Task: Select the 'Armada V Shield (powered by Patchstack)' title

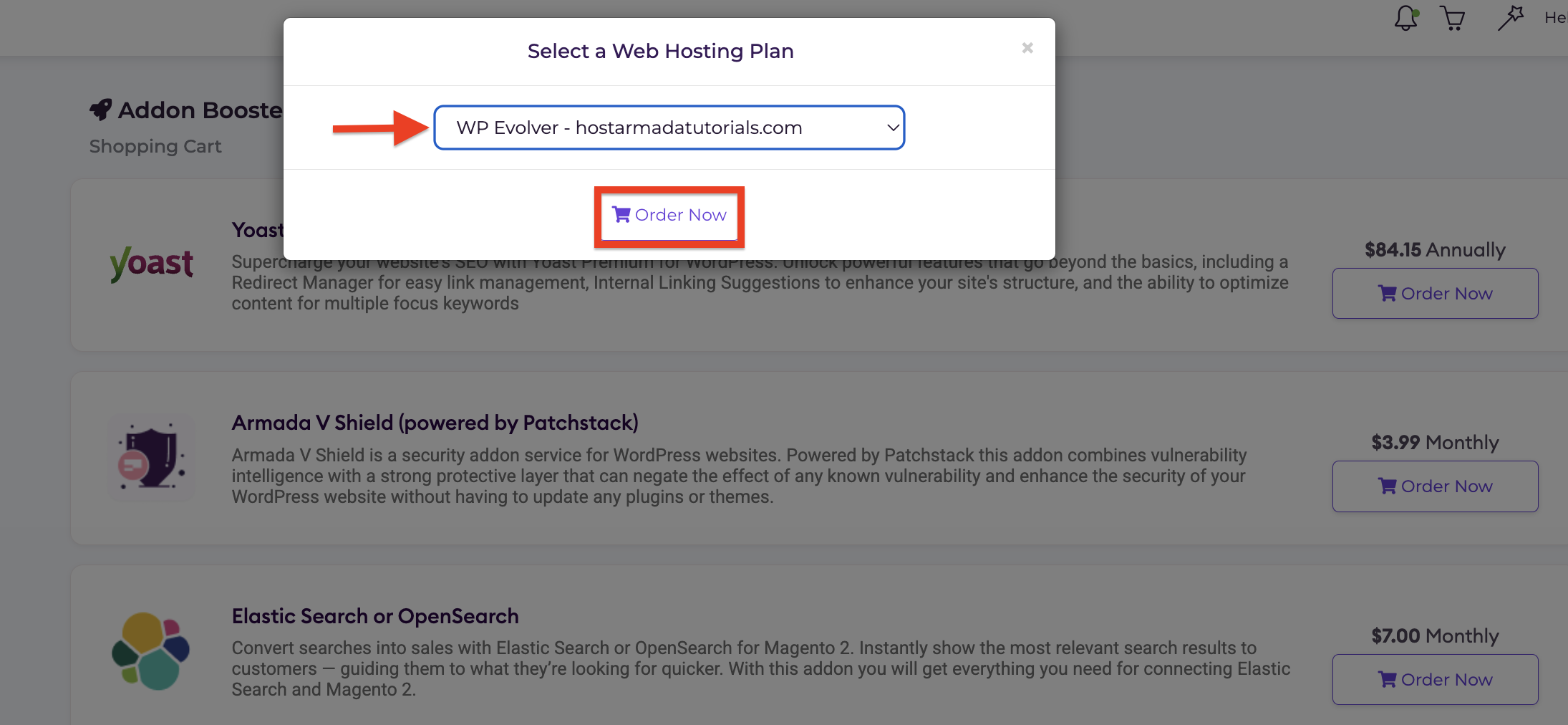Action: 435,423
